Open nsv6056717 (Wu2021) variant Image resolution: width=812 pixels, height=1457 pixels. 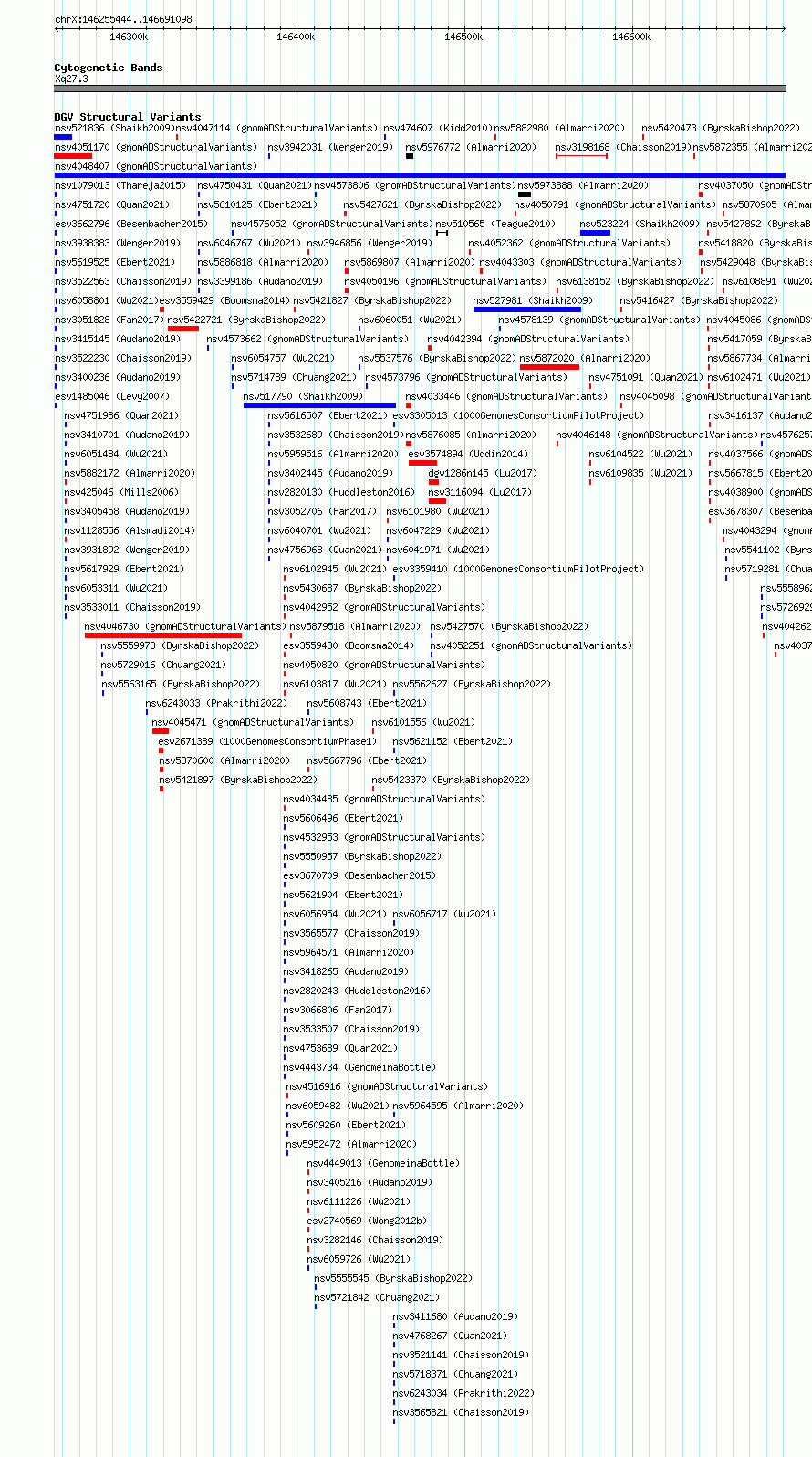point(444,915)
